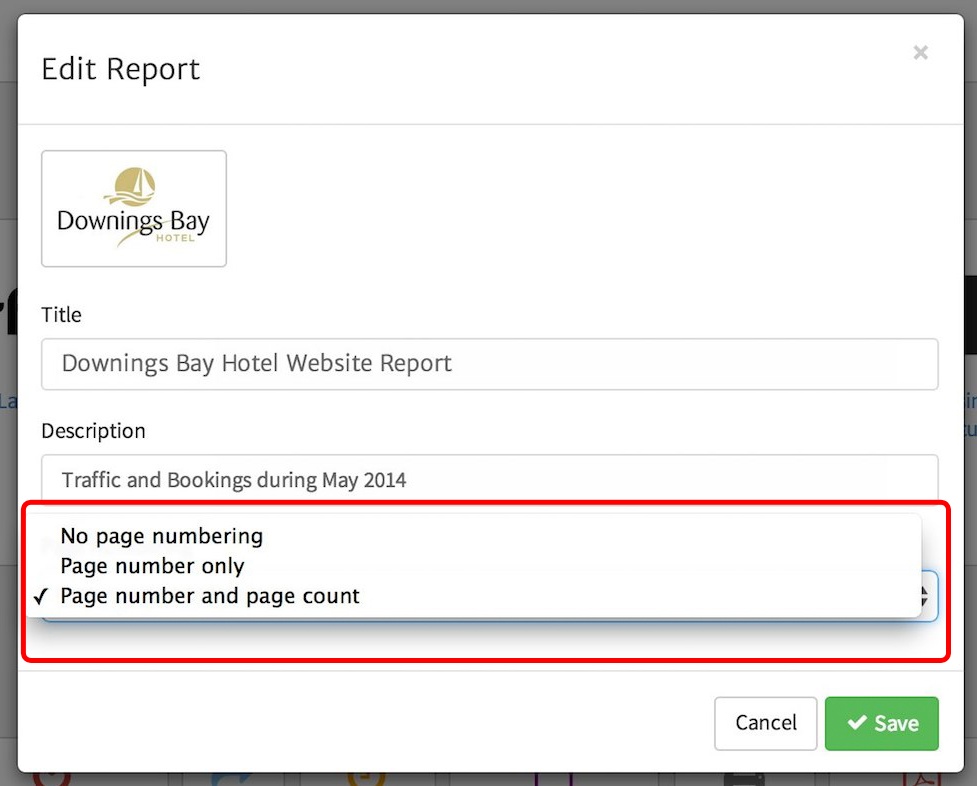Click the Downings Bay Hotel logo thumbnail
This screenshot has width=977, height=786.
click(133, 208)
